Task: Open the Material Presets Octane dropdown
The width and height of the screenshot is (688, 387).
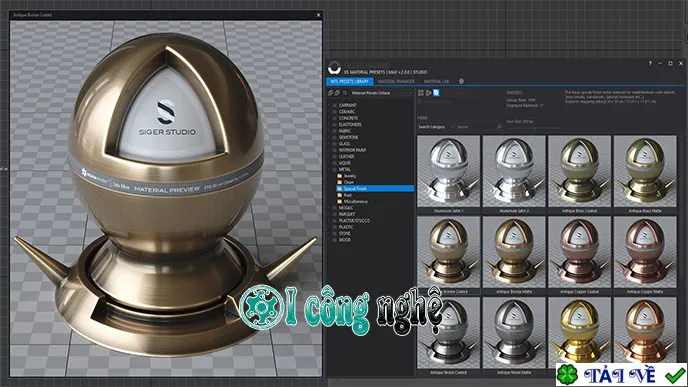Action: click(x=381, y=93)
